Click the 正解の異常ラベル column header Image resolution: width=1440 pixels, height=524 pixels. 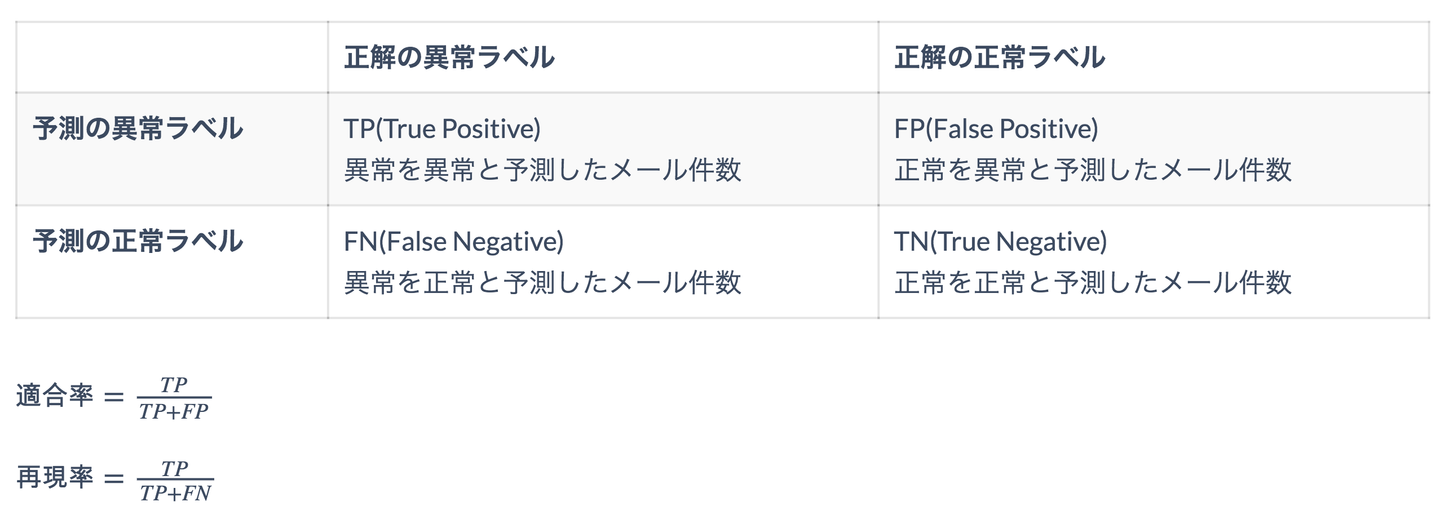tap(449, 58)
